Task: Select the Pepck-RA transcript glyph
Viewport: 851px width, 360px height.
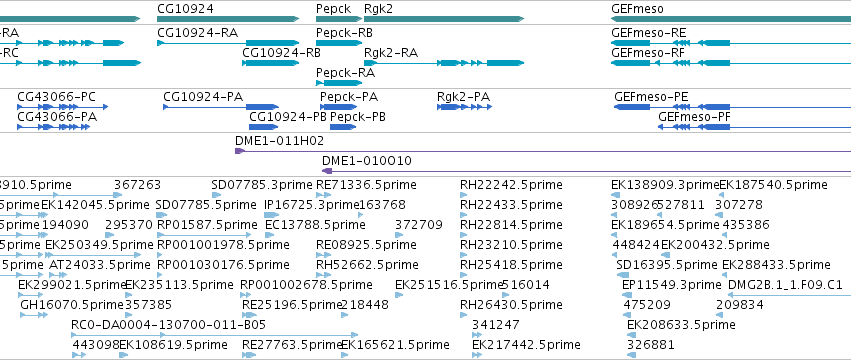Action: pos(339,83)
